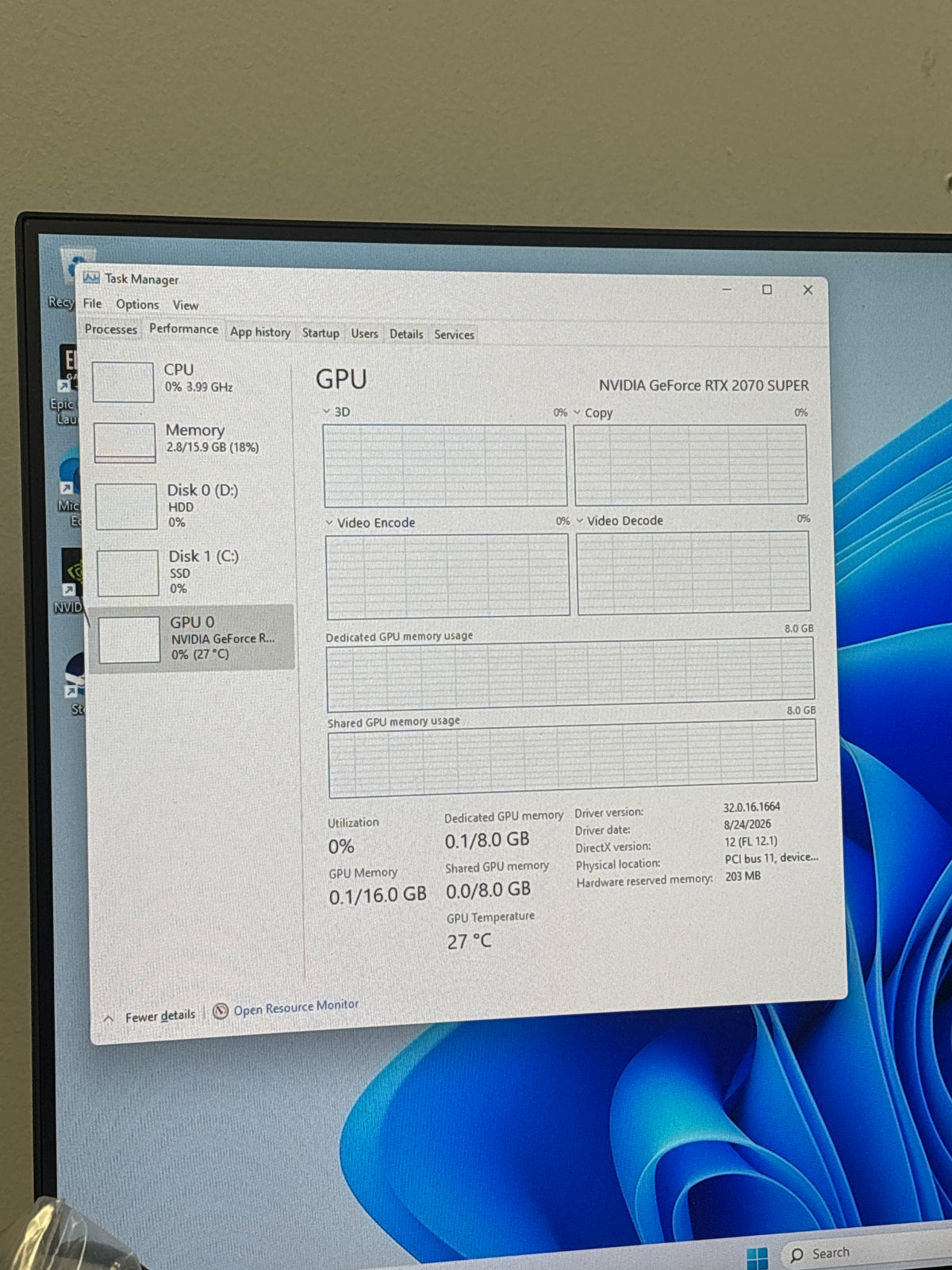Click the CPU mini graph thumbnail

point(123,382)
